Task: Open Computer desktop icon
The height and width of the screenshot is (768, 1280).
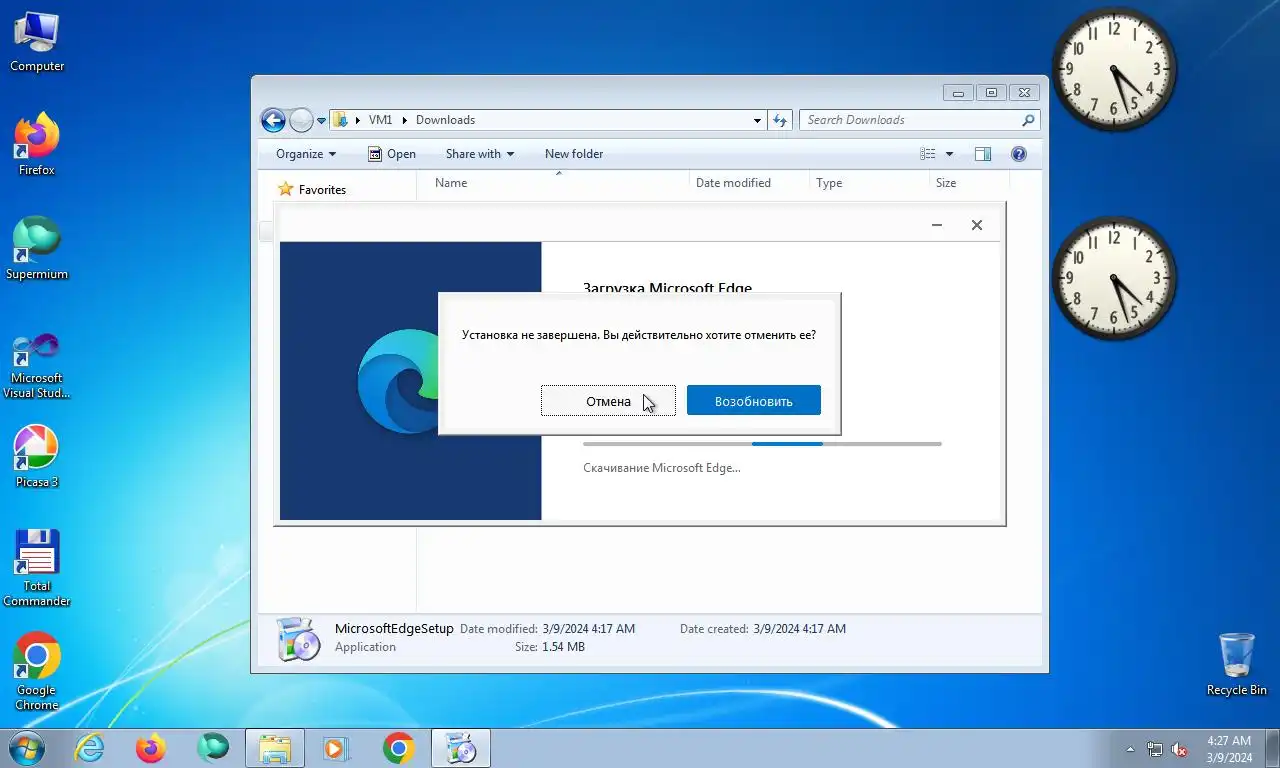Action: 37,42
